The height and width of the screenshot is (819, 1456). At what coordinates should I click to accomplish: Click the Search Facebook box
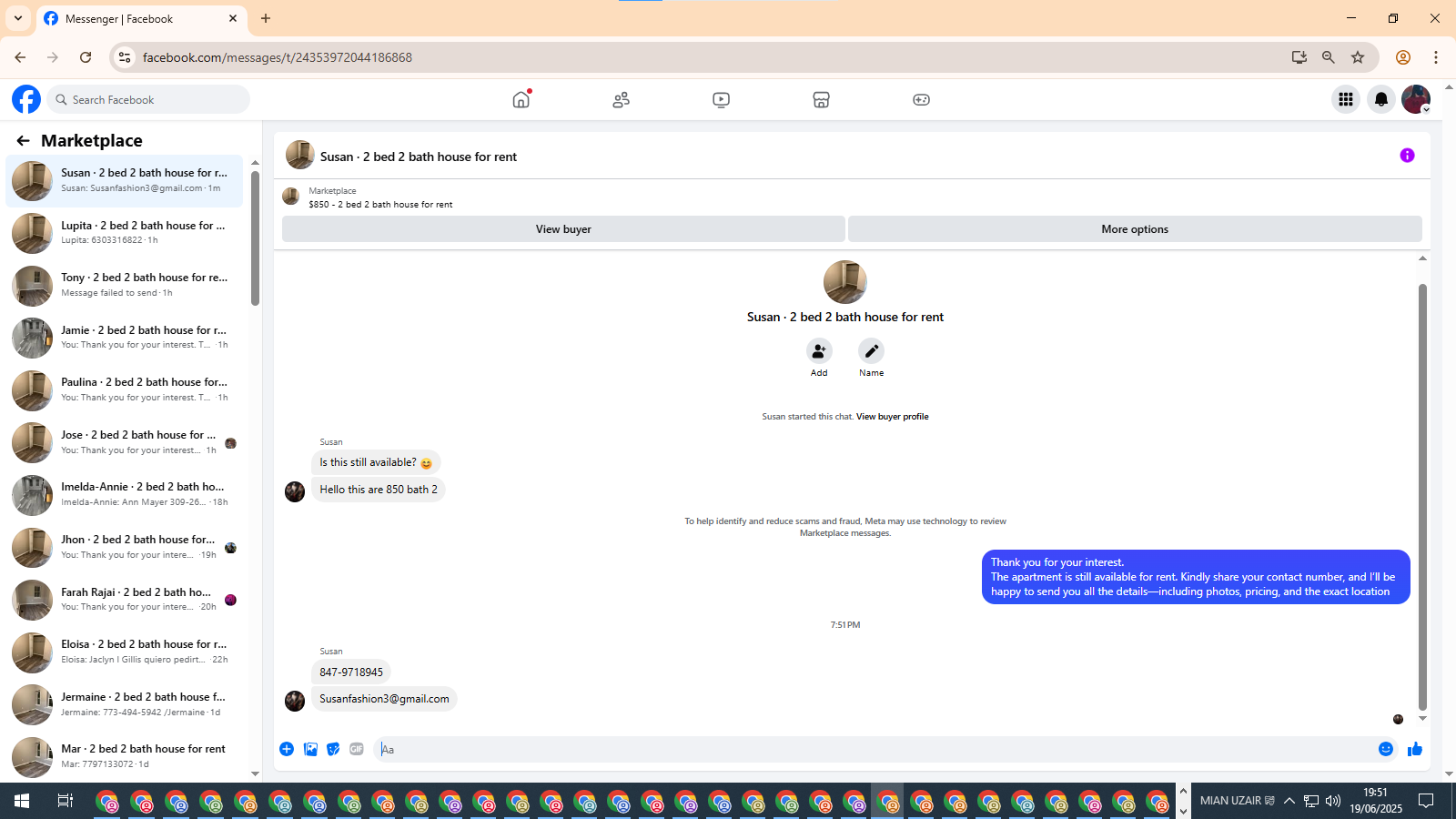[148, 99]
